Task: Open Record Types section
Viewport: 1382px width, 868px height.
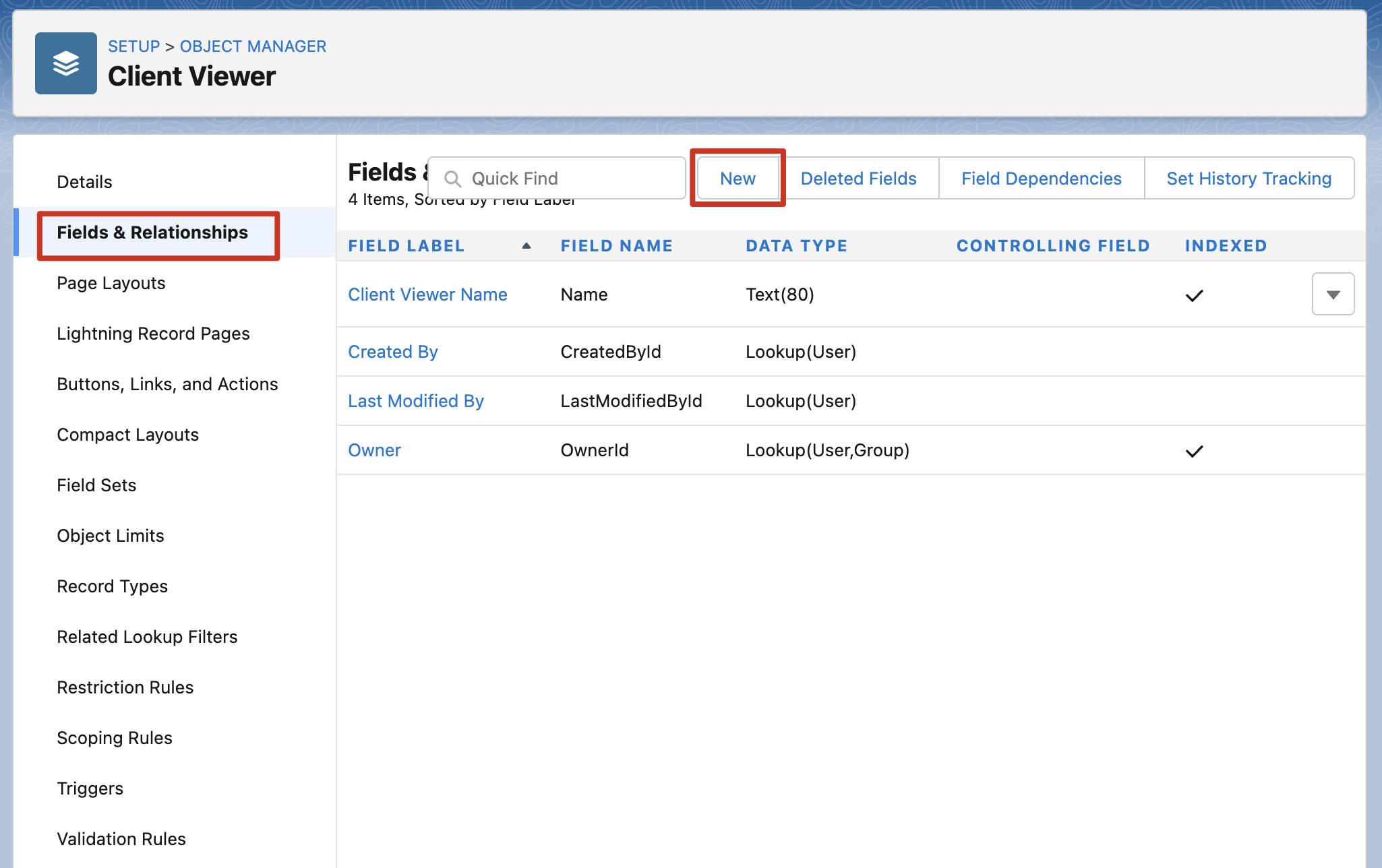Action: tap(112, 586)
